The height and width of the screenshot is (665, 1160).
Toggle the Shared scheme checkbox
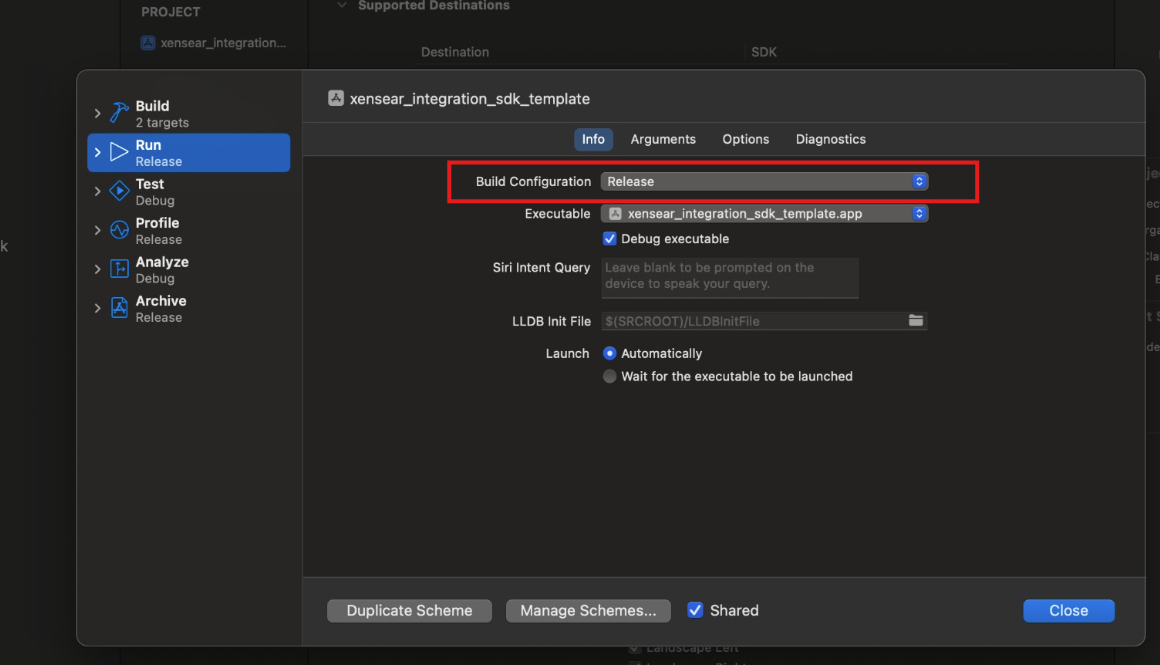(695, 610)
